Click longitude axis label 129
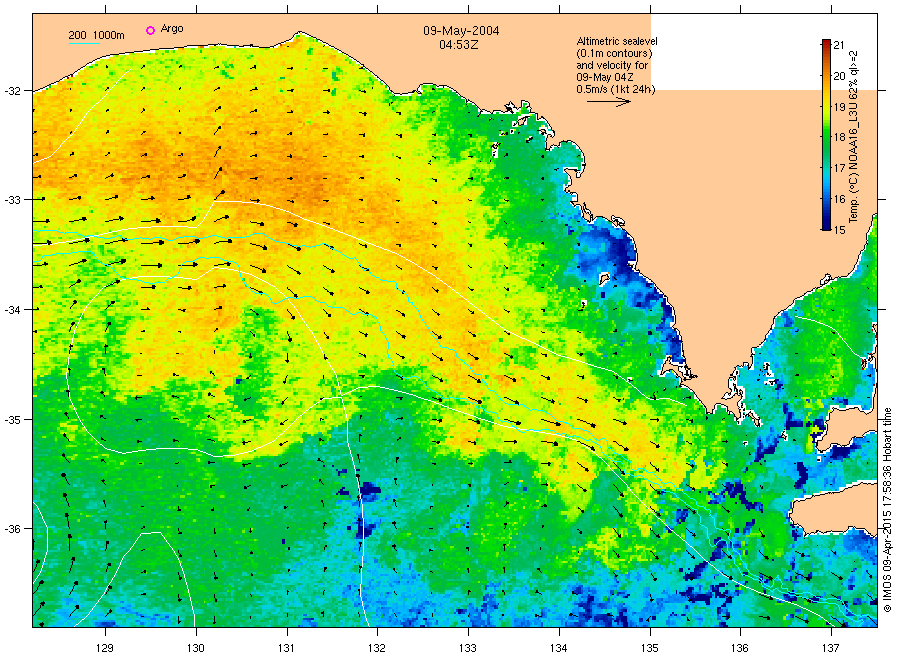 pos(105,649)
